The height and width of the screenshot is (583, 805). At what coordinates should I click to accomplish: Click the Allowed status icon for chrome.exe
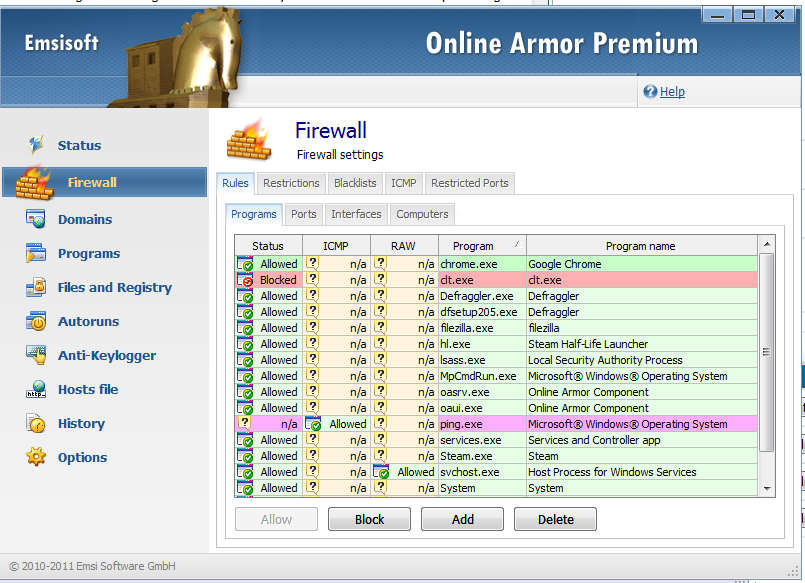(245, 264)
